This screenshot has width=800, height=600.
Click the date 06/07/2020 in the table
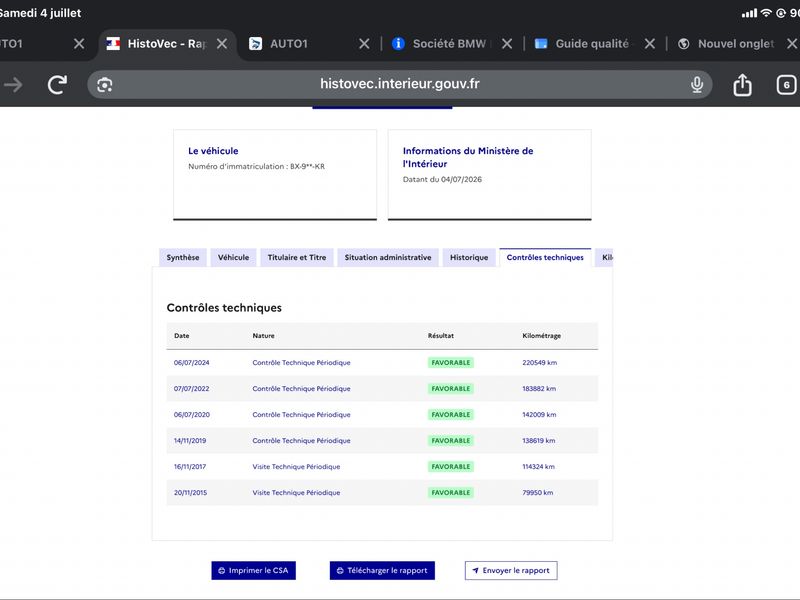coord(191,415)
